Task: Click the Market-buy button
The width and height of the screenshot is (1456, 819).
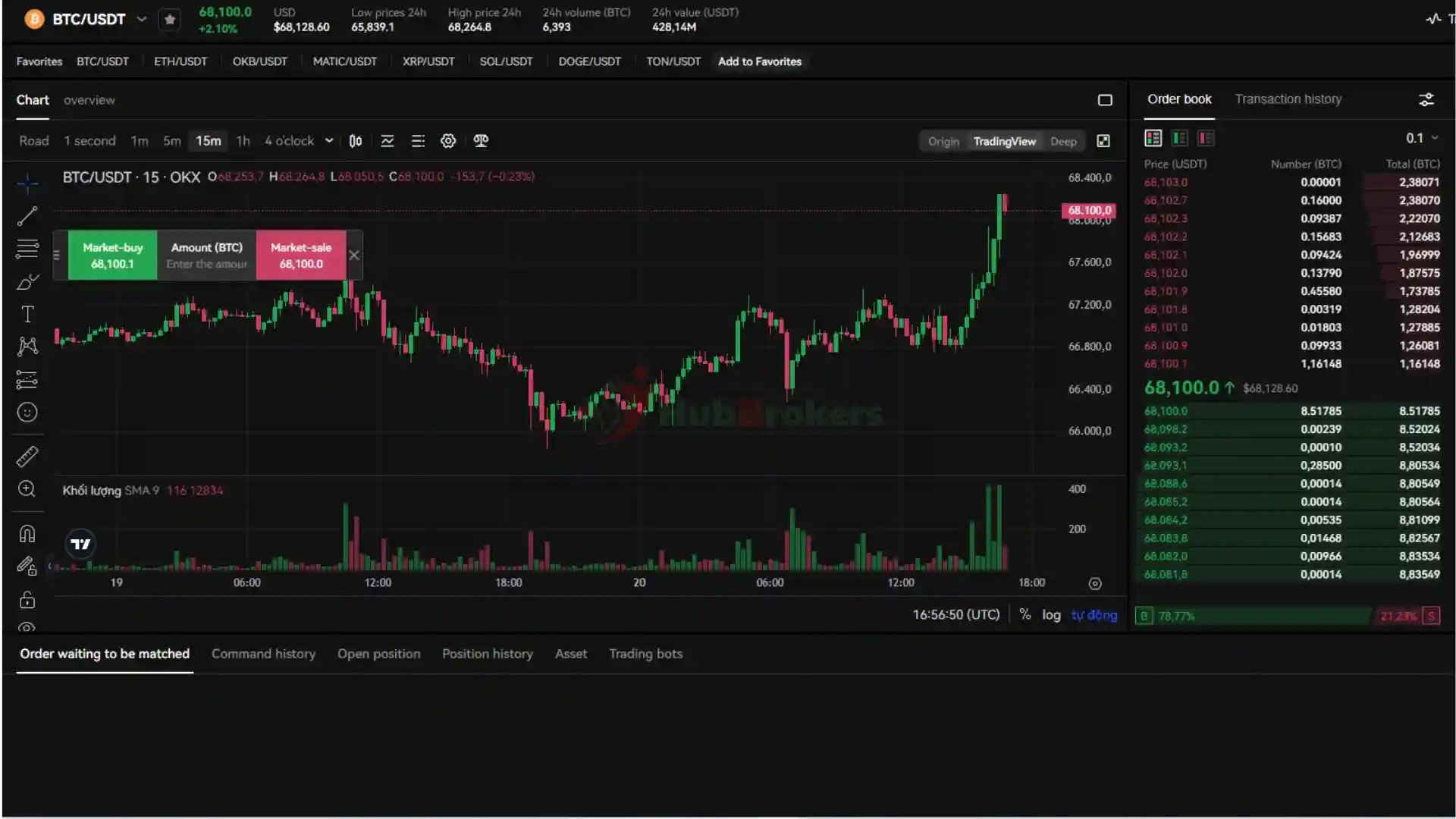Action: coord(112,256)
